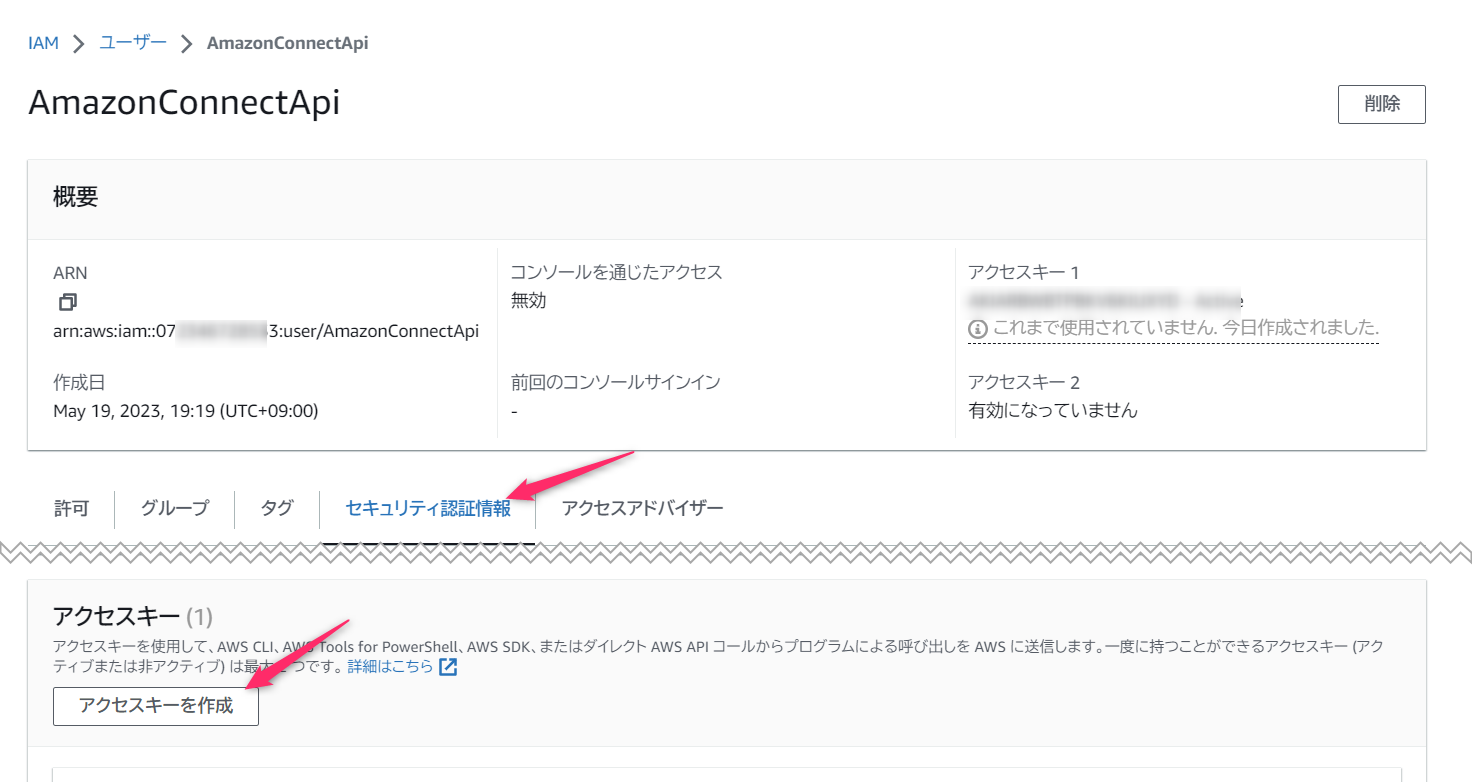Click the blurred アクセスキー 1 key ID
Screen dimensions: 1472x782
(1105, 300)
